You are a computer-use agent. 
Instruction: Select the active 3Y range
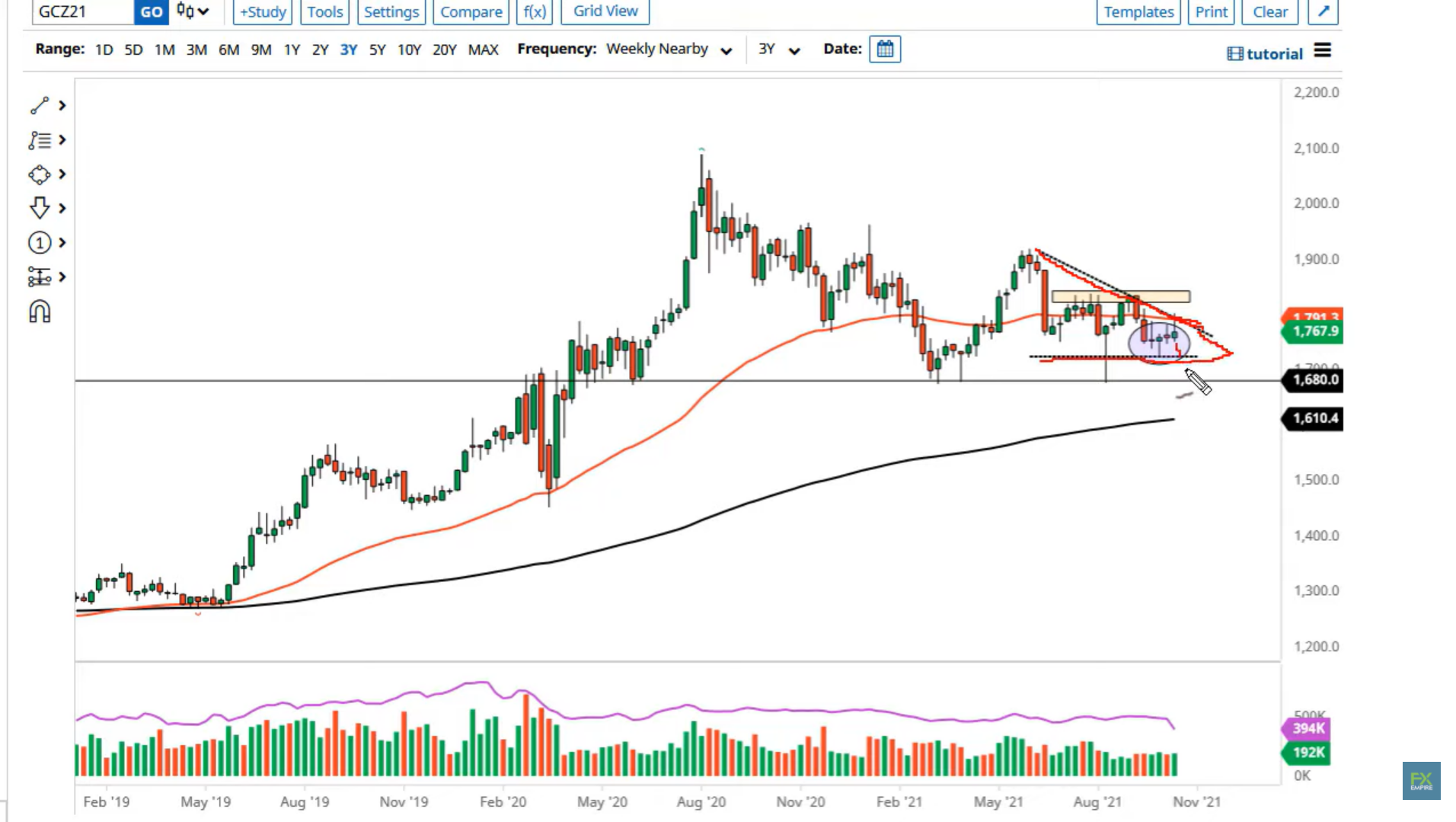(349, 50)
